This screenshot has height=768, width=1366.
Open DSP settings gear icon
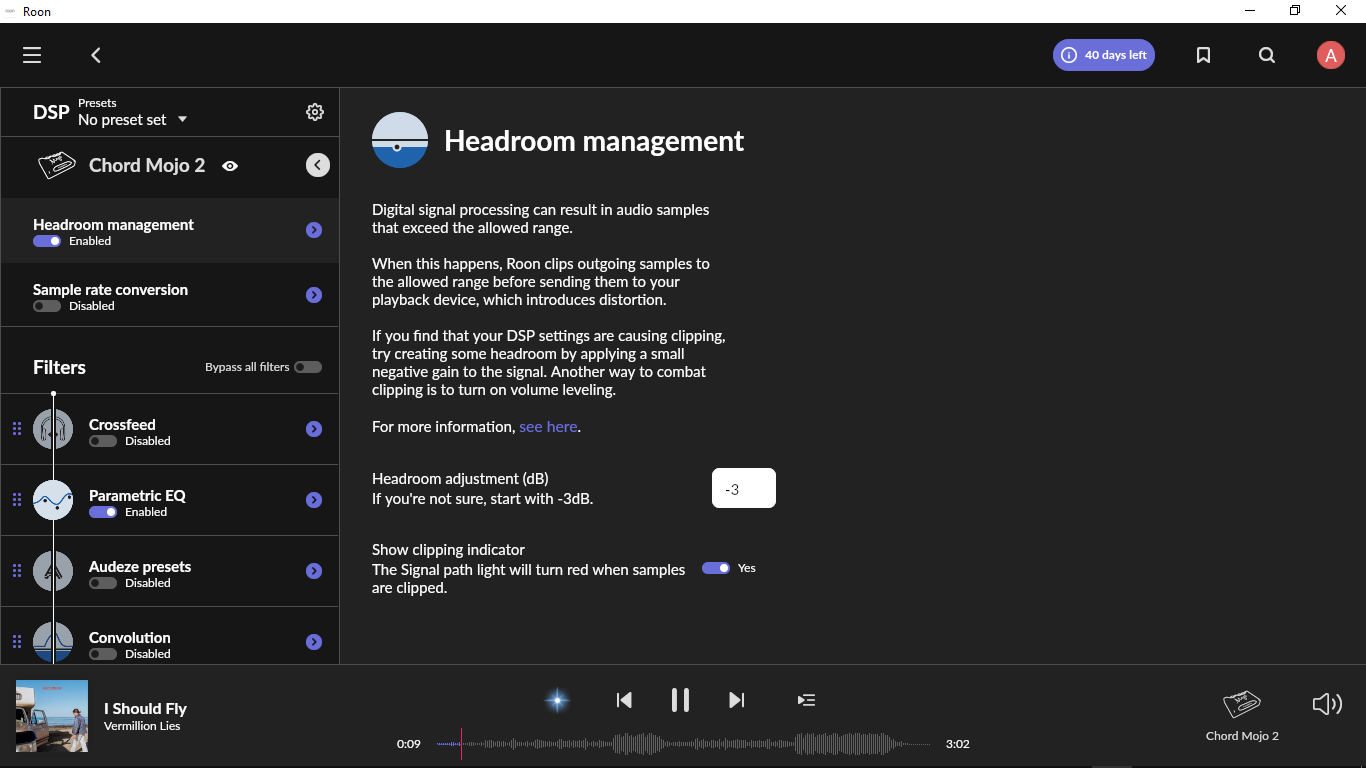click(x=315, y=112)
